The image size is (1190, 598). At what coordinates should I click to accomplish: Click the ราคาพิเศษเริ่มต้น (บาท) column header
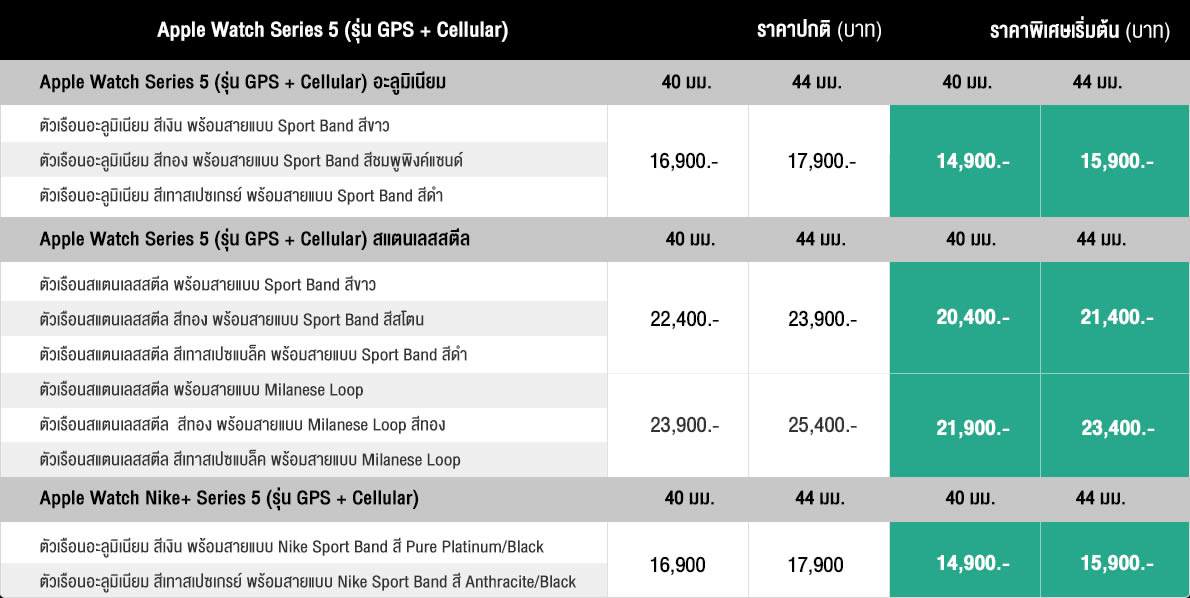[x=1079, y=31]
